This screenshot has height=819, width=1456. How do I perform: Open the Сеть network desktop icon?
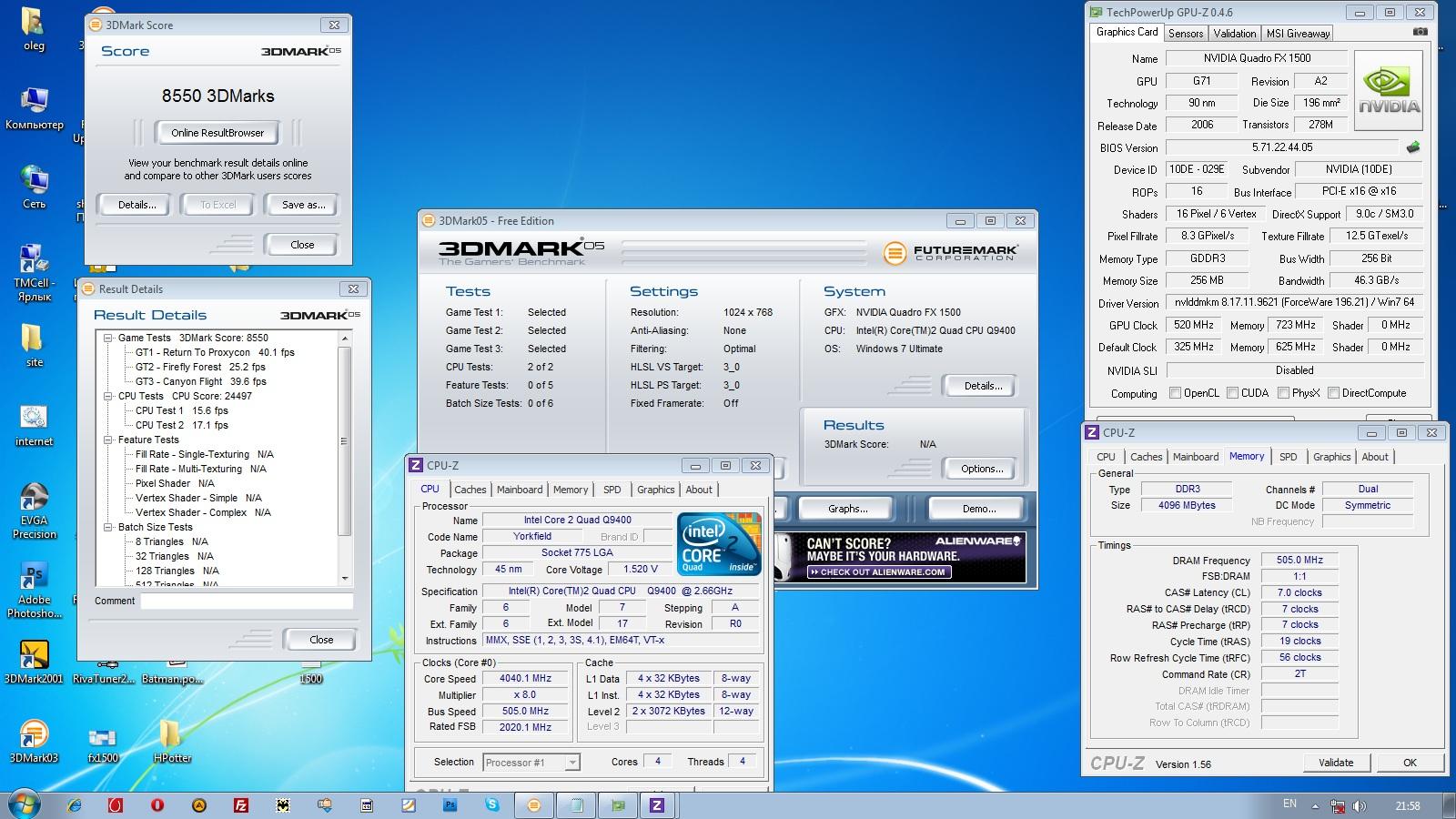point(34,187)
